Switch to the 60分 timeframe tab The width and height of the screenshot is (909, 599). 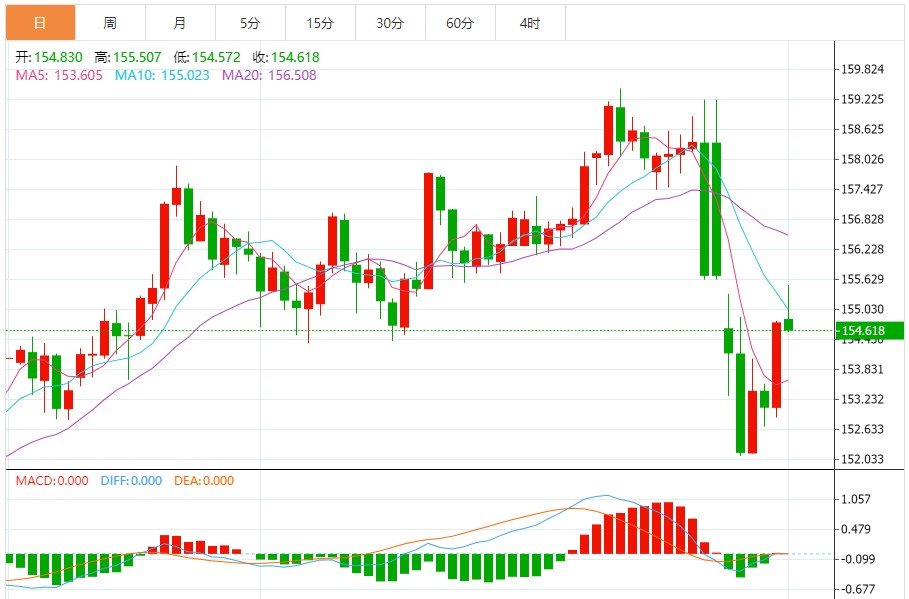pos(460,22)
